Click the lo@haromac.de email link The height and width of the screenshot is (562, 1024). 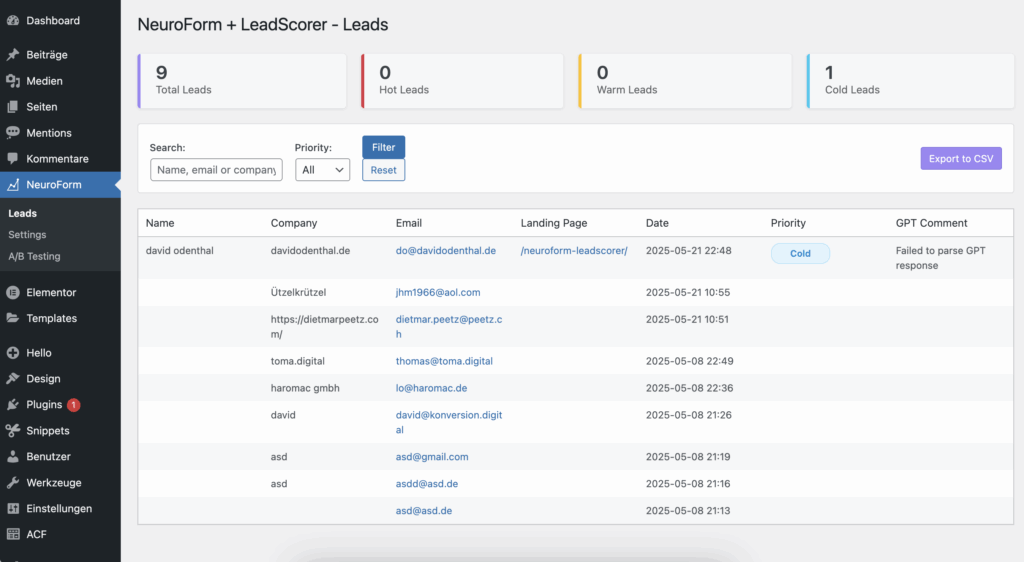point(431,388)
